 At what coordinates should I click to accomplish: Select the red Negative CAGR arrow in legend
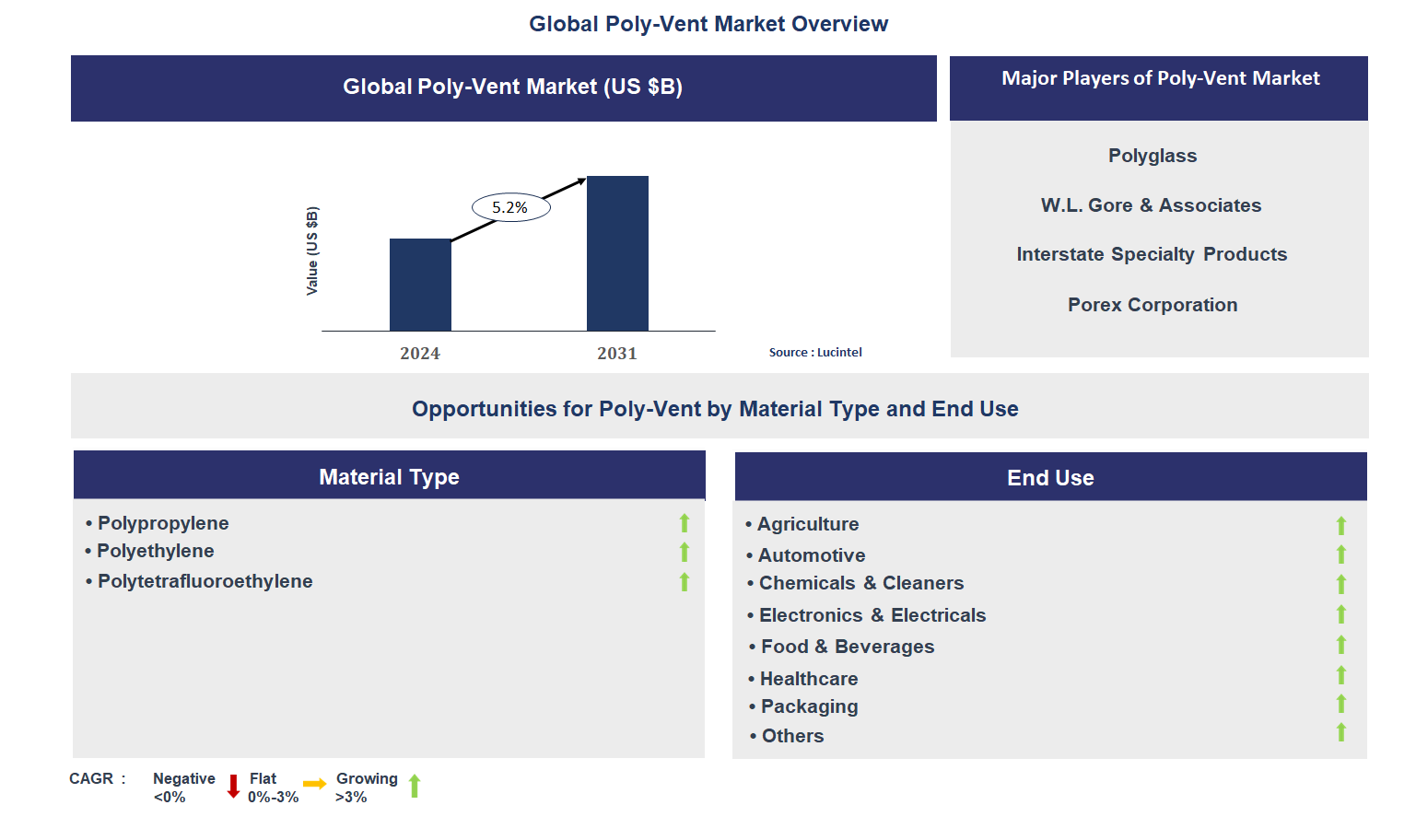click(233, 787)
